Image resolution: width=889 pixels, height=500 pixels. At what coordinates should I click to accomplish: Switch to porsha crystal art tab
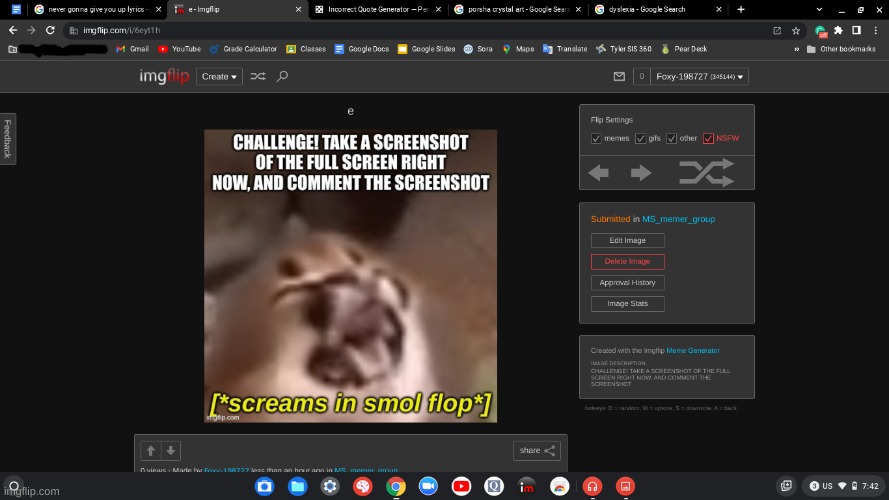tap(518, 9)
